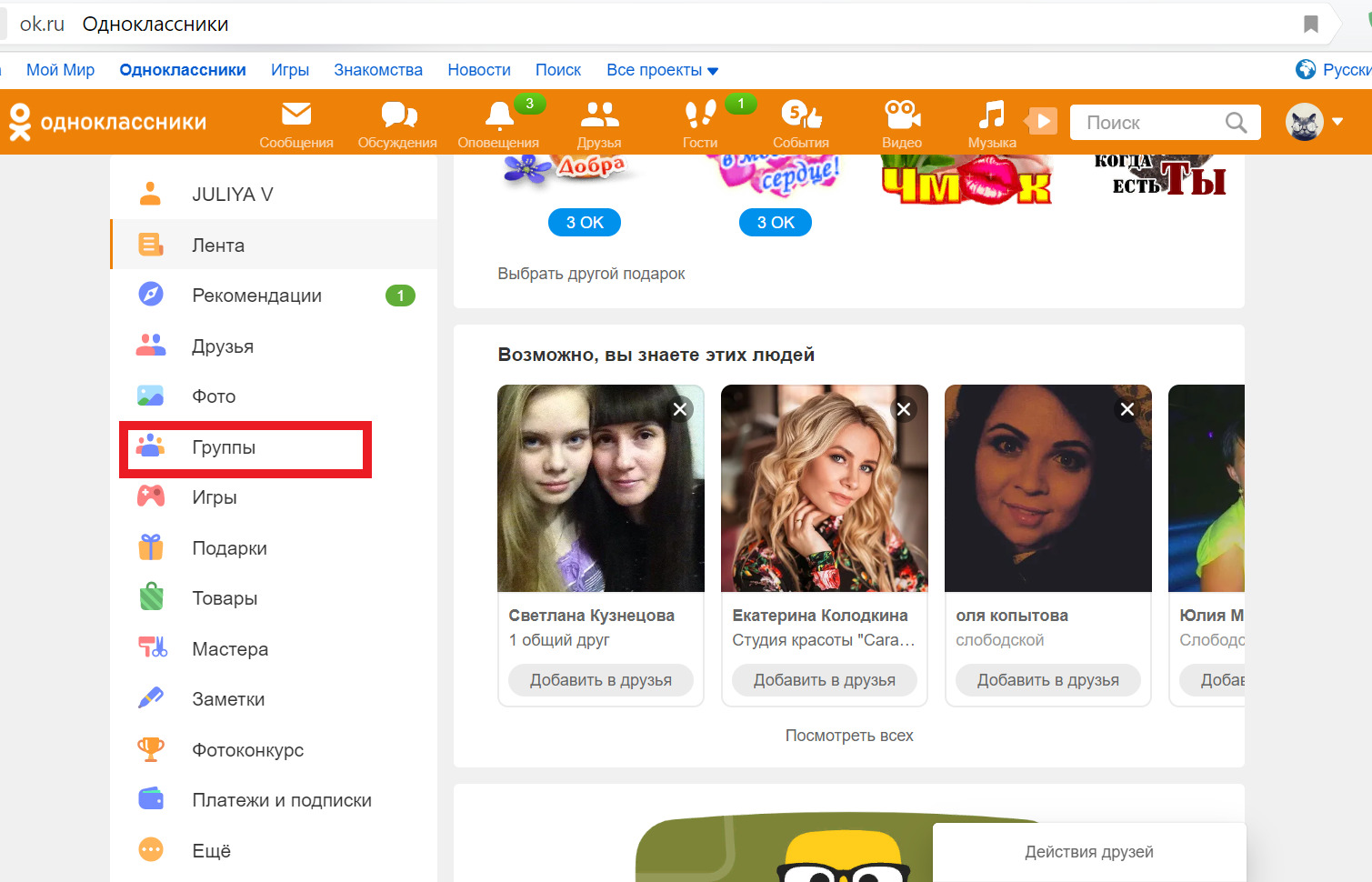Open Новости link in top bar

coord(479,70)
